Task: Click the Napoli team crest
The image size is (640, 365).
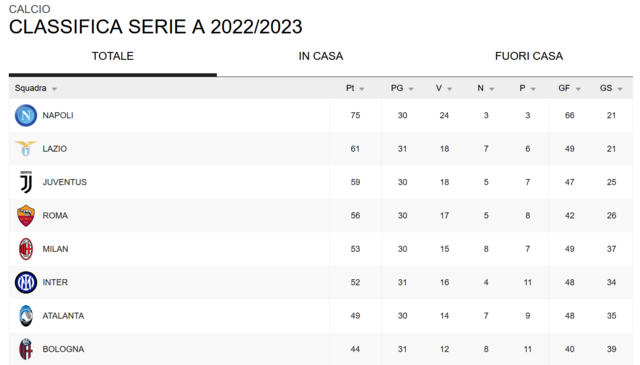Action: click(x=26, y=116)
